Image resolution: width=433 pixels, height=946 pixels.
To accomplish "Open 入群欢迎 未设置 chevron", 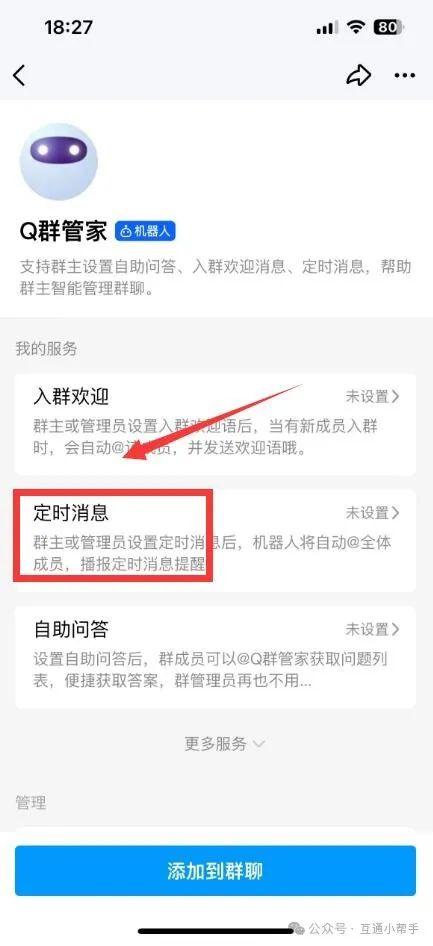I will (372, 396).
